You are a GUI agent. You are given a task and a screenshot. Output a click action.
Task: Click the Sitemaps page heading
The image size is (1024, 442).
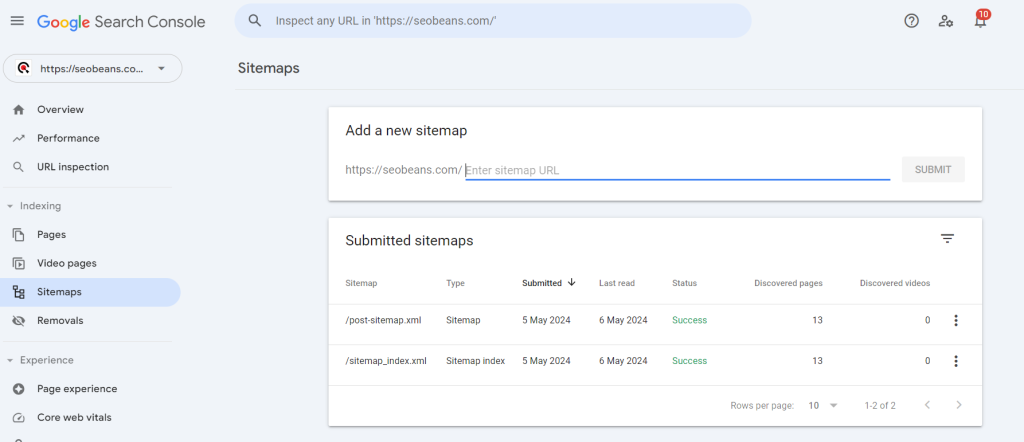268,68
